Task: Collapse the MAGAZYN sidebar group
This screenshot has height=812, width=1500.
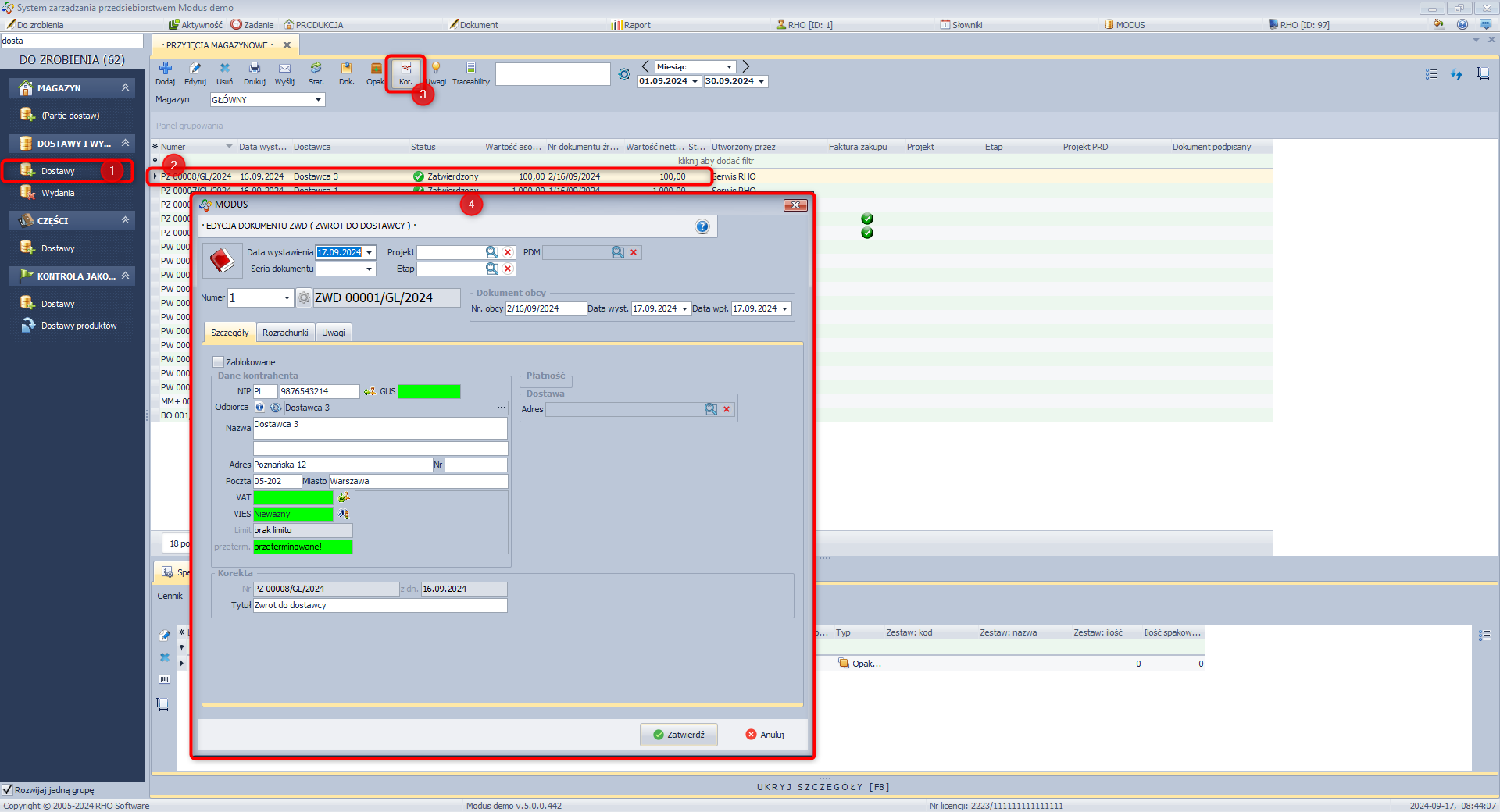Action: 125,87
